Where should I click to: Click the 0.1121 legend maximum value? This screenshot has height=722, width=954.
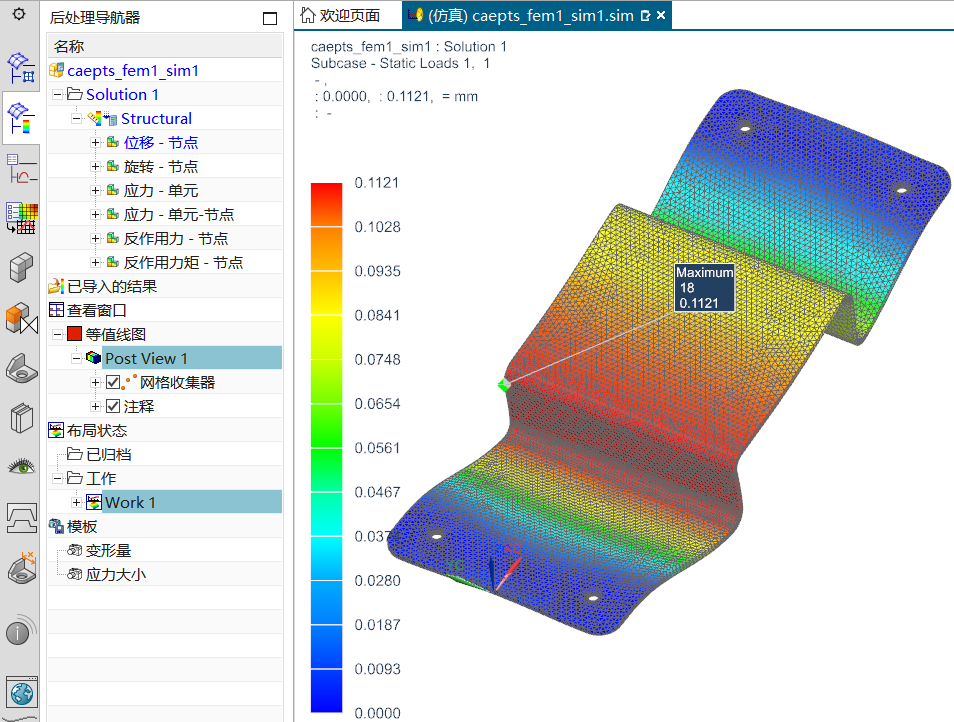click(x=377, y=182)
